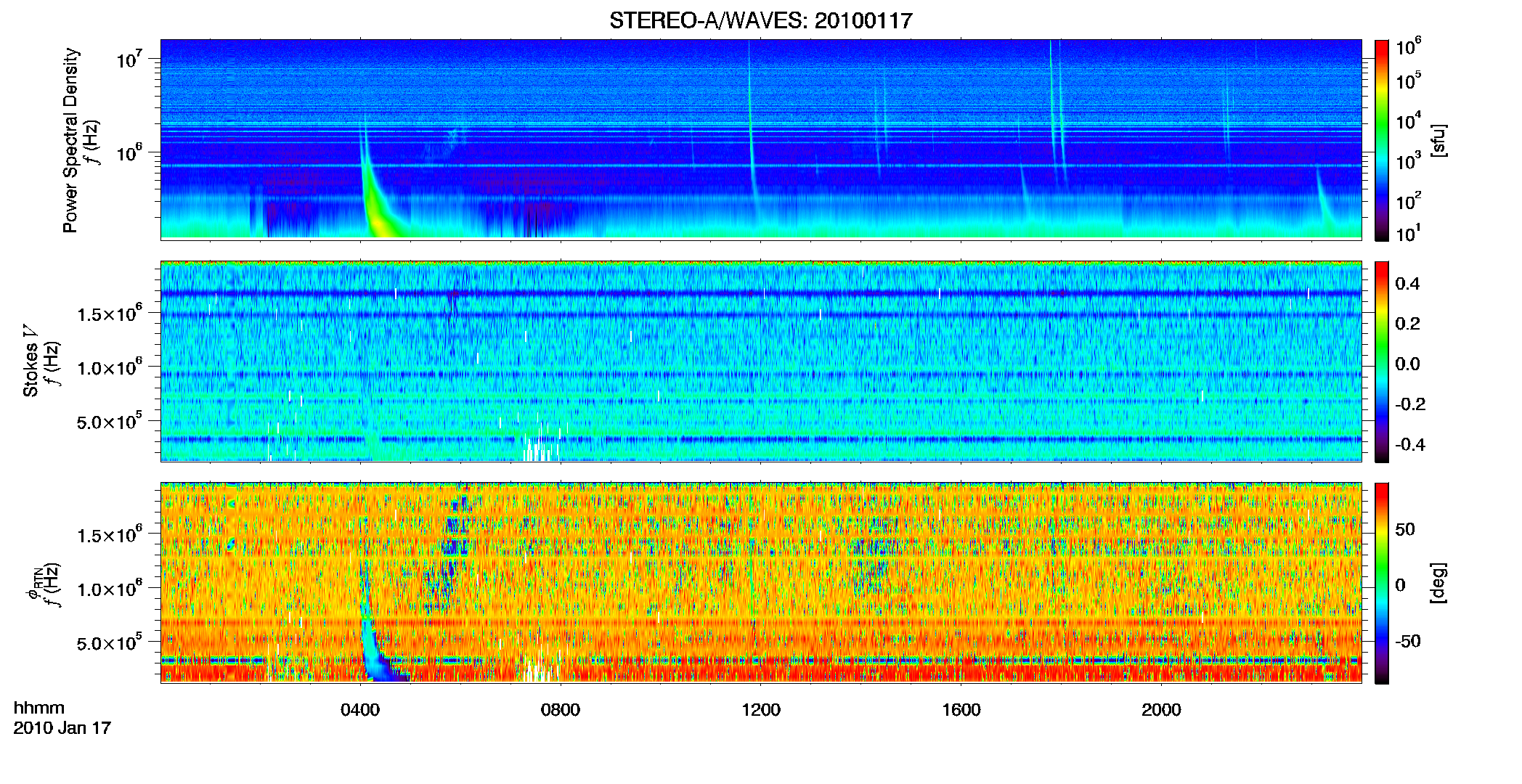Screen dimensions: 1522x784
Task: Click the 0.4 tick on Stokes colorbar
Action: 1407,284
